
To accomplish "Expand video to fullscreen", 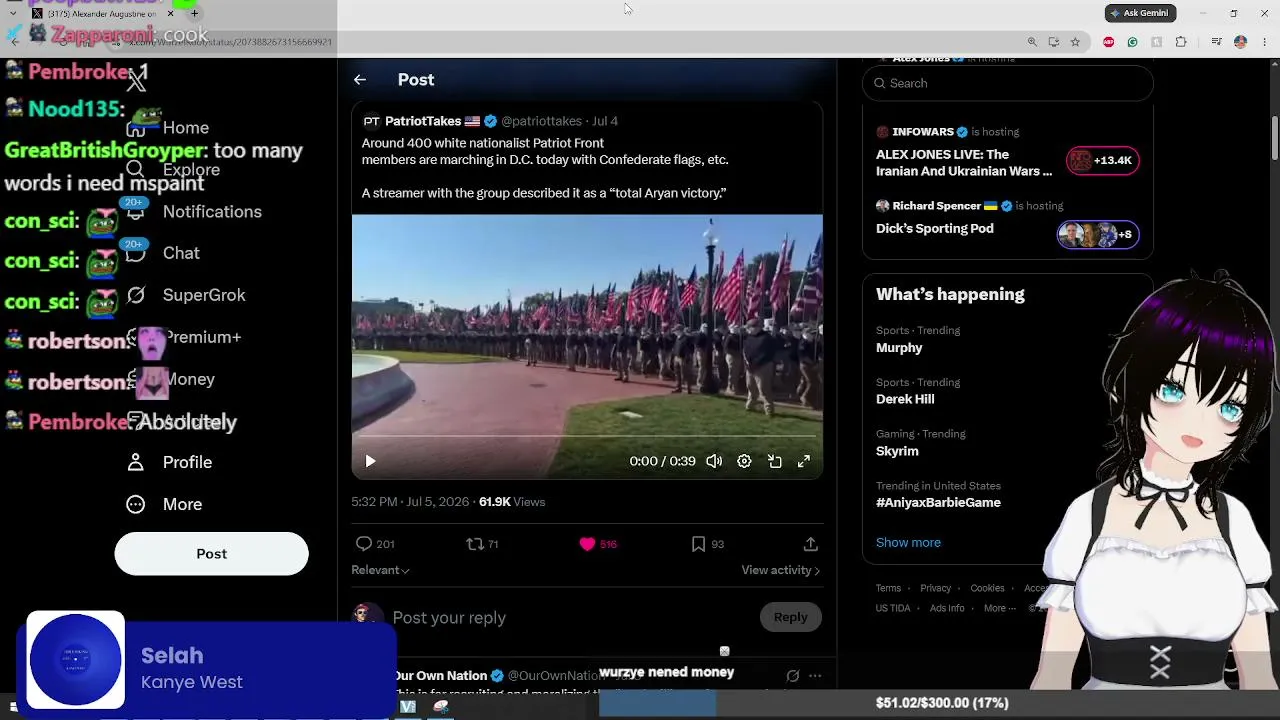I will click(804, 461).
